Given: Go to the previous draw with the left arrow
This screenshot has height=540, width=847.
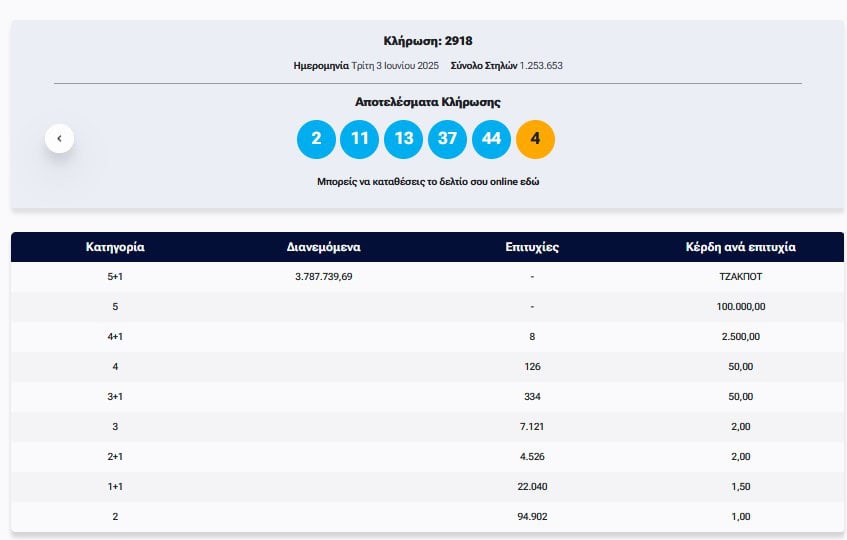Looking at the screenshot, I should pyautogui.click(x=59, y=139).
